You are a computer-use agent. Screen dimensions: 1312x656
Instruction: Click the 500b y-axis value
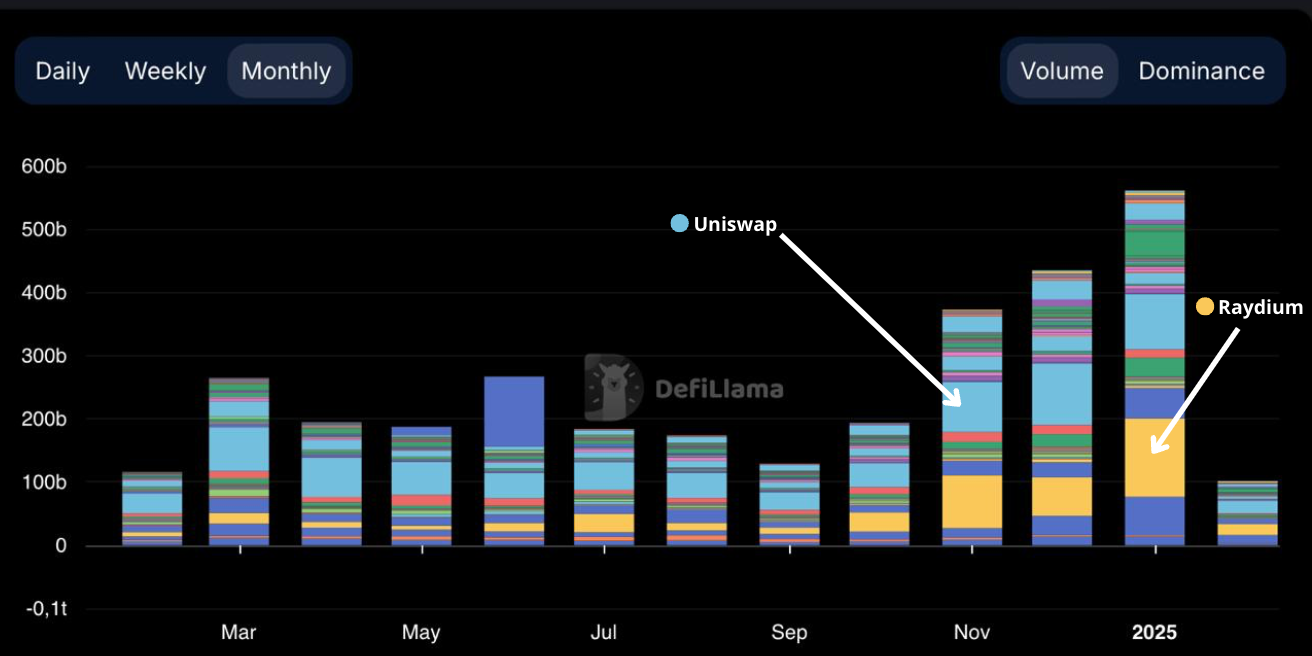tap(44, 230)
